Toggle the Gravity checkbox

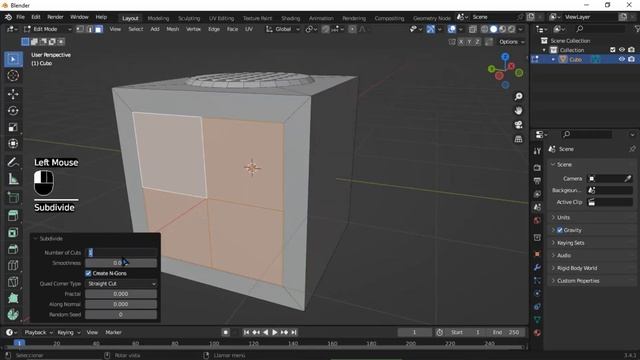[x=560, y=230]
